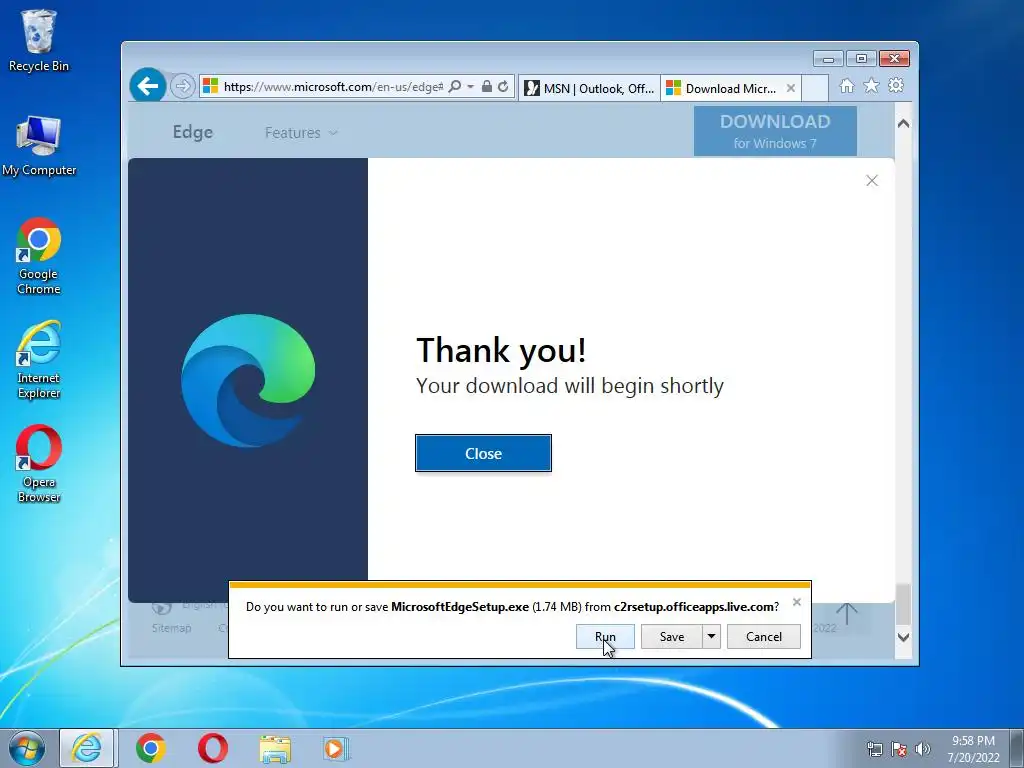
Task: Launch Opera from the taskbar
Action: (x=213, y=748)
